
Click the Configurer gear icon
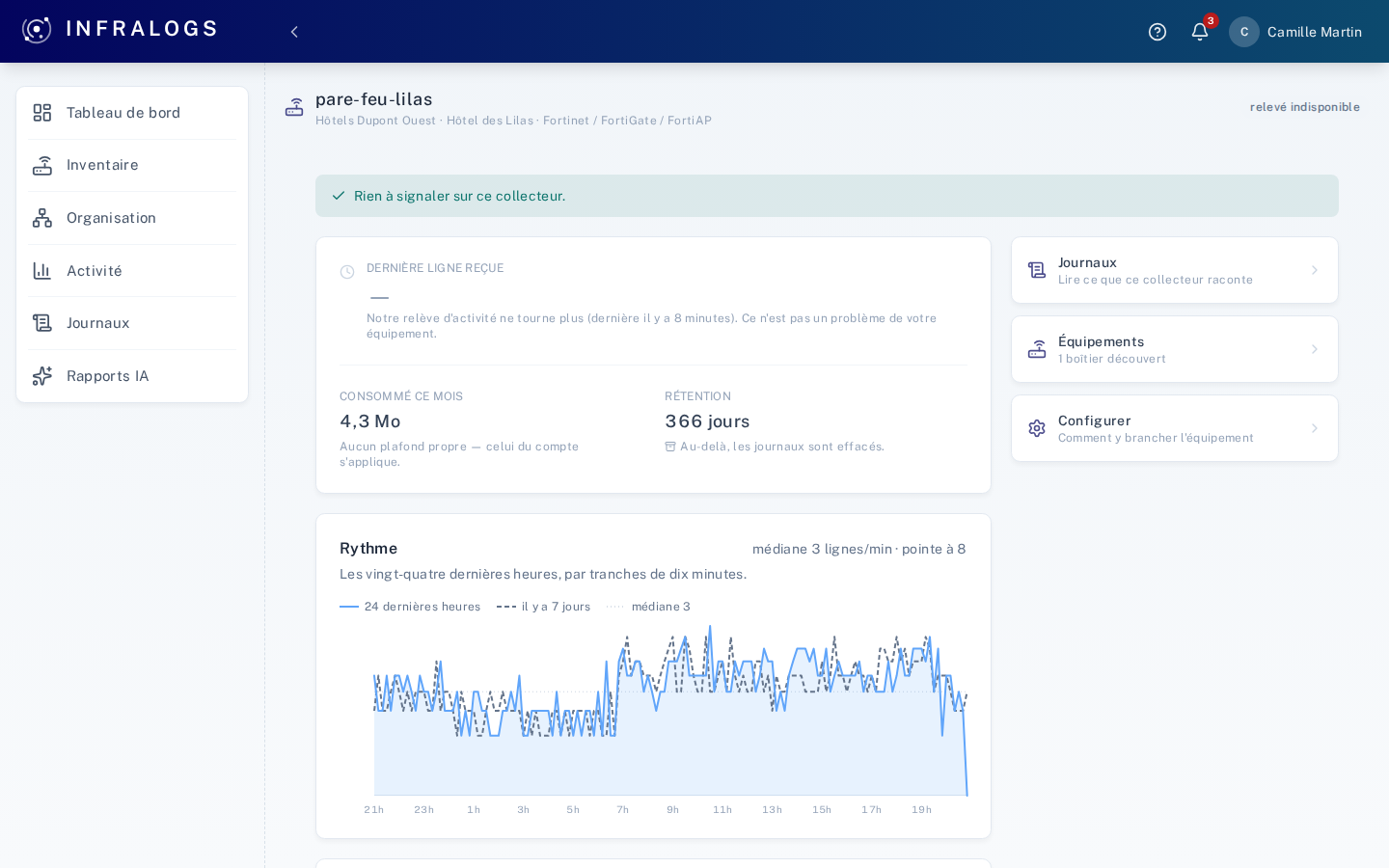(1037, 428)
